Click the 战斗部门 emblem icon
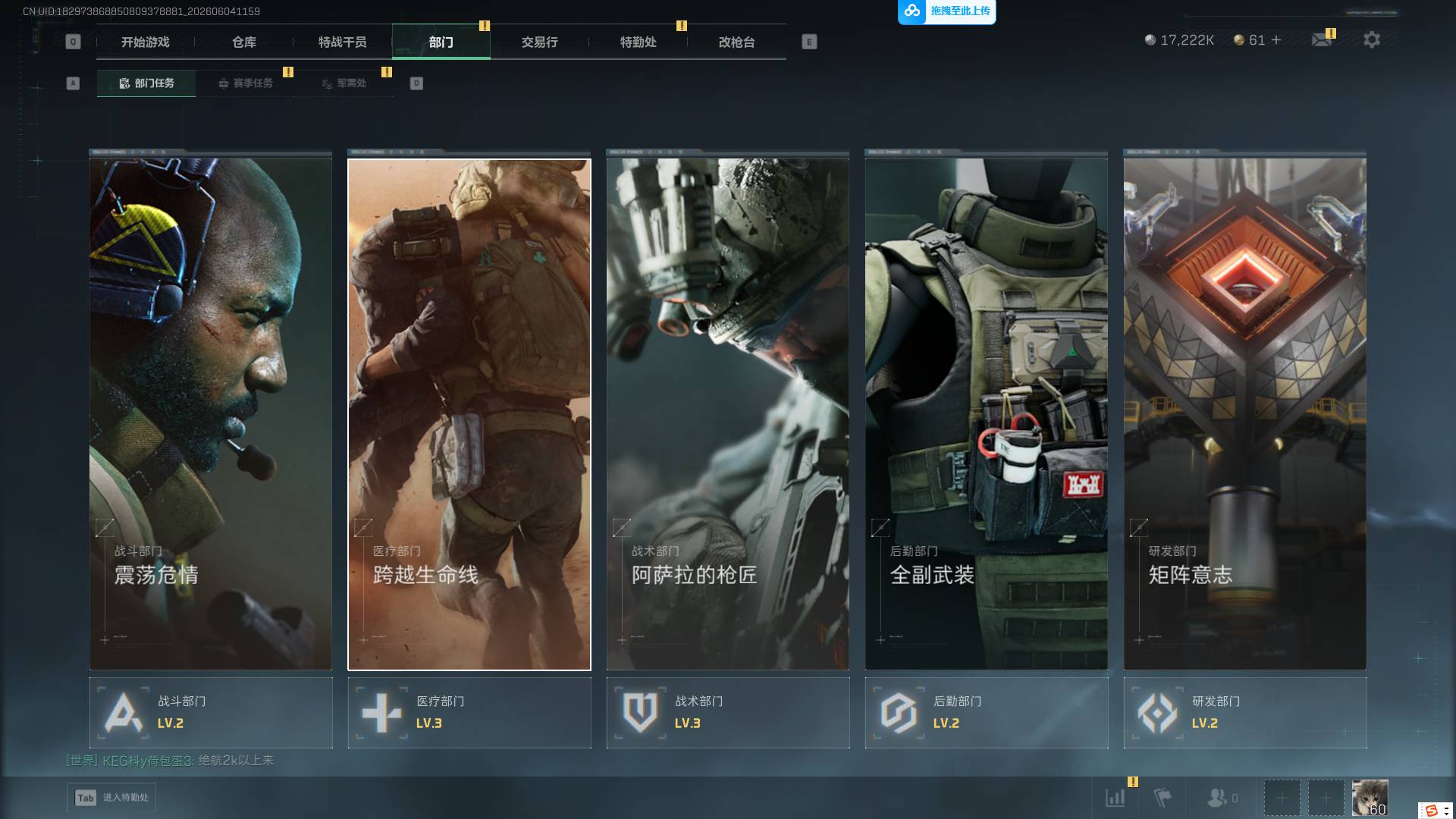1456x819 pixels. 124,713
